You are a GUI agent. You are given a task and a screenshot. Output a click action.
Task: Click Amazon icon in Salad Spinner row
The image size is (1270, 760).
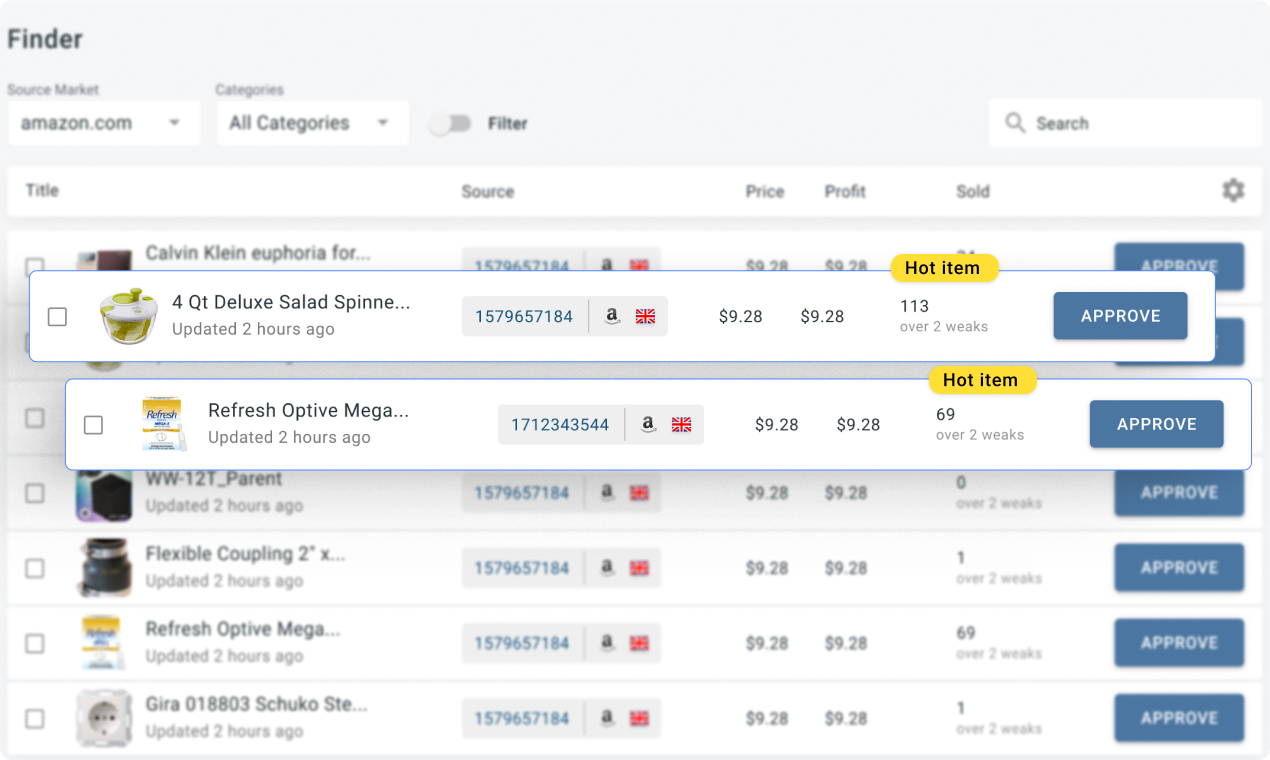(x=612, y=316)
